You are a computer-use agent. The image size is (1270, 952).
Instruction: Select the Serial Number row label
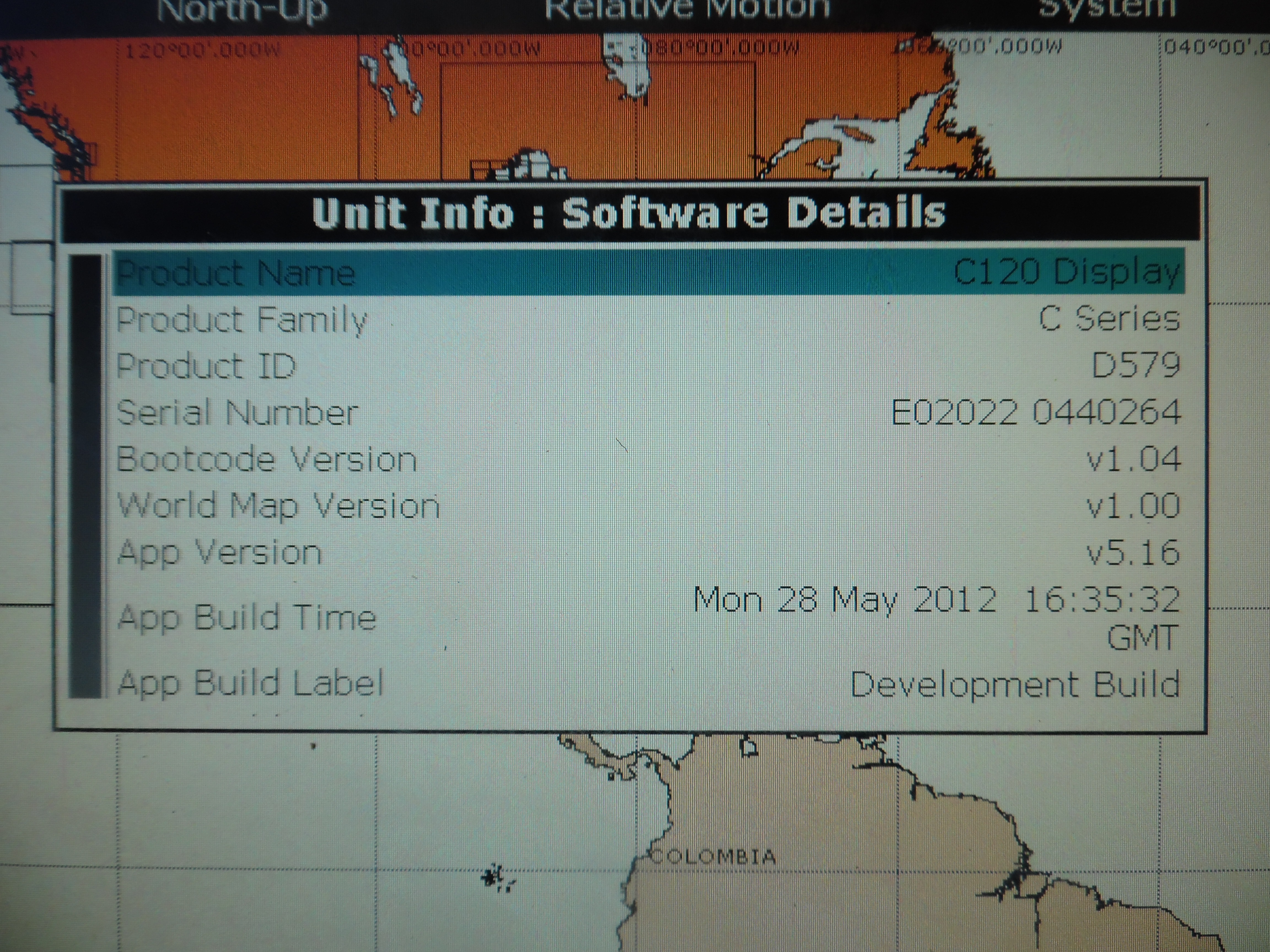(x=237, y=413)
